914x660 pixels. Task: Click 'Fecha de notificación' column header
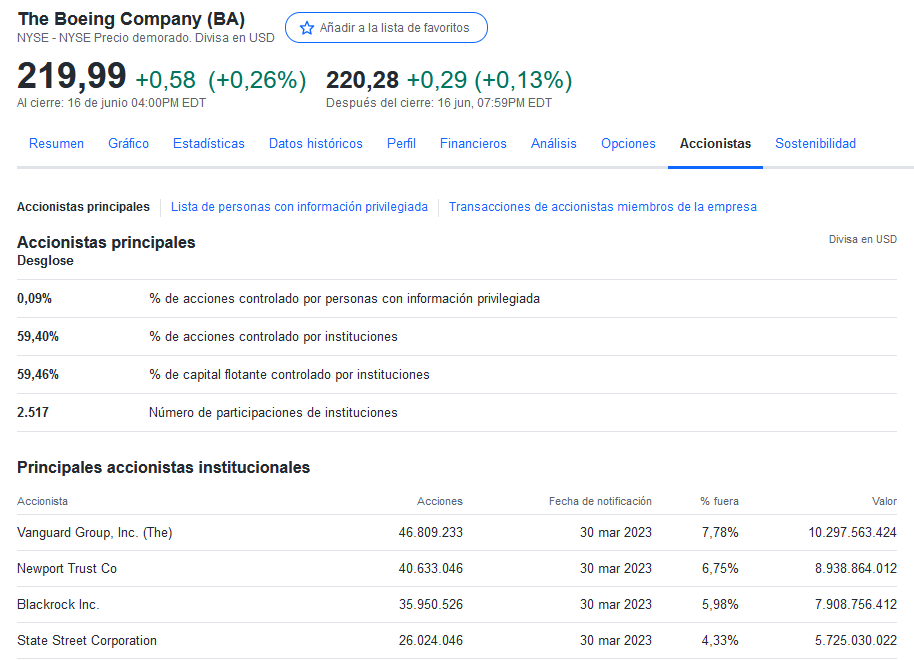coord(600,501)
